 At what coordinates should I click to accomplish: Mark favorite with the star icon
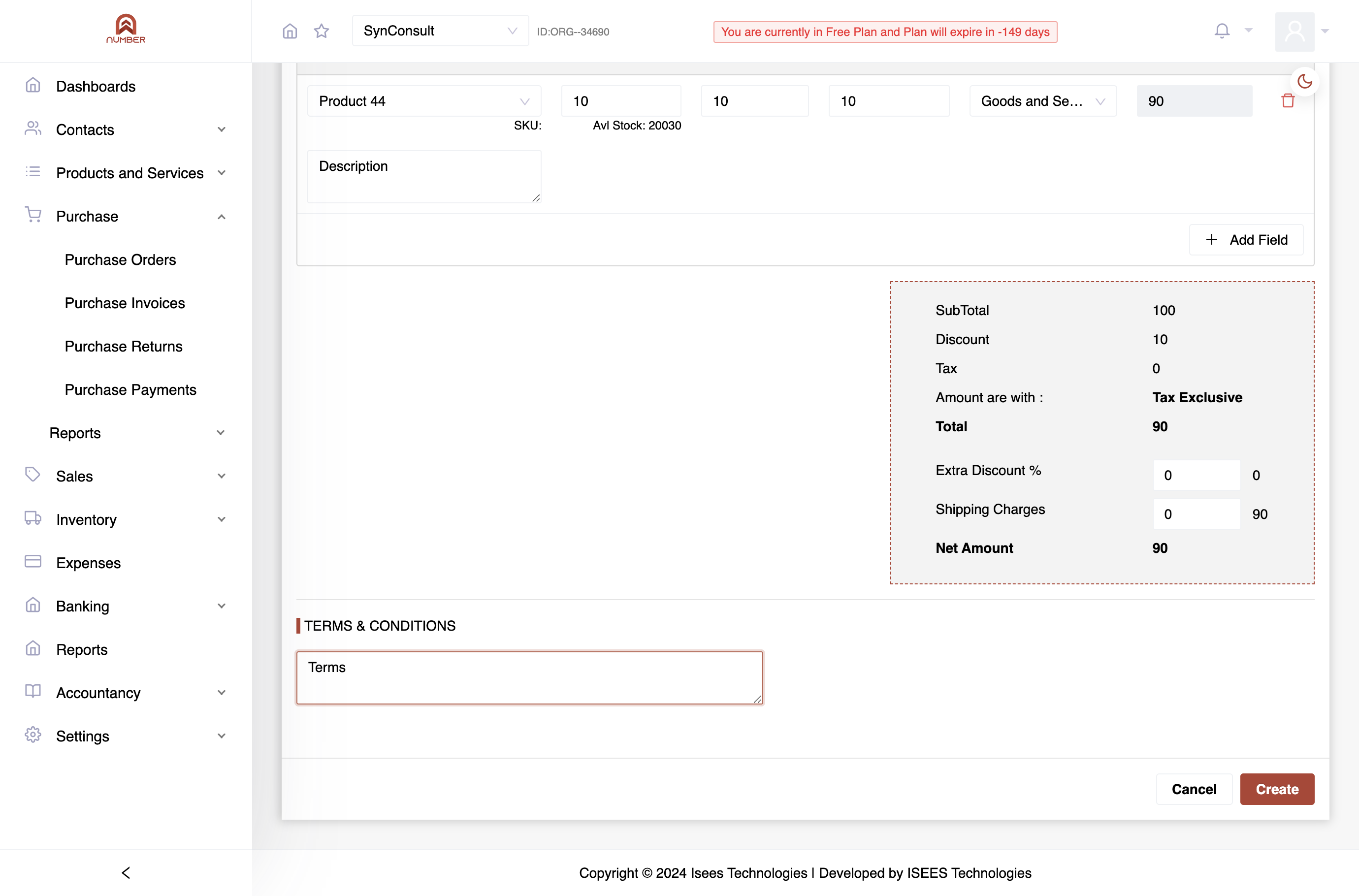click(322, 31)
